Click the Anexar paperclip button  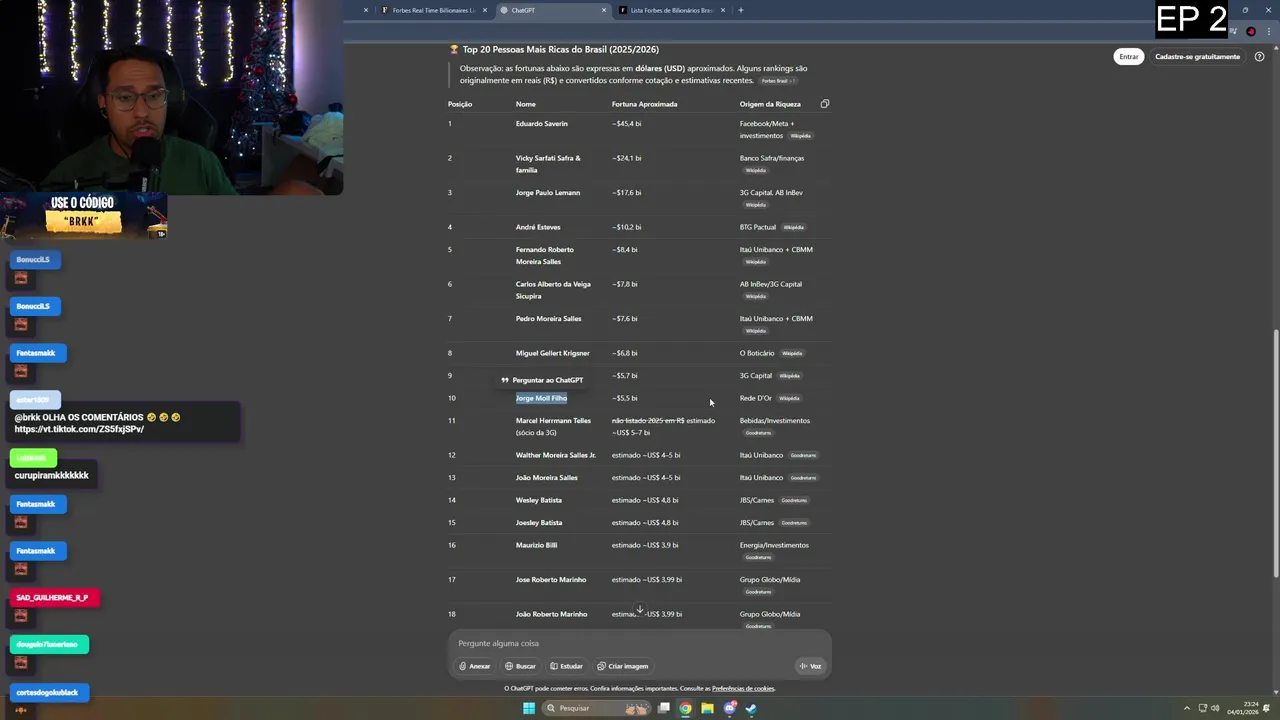tap(475, 666)
